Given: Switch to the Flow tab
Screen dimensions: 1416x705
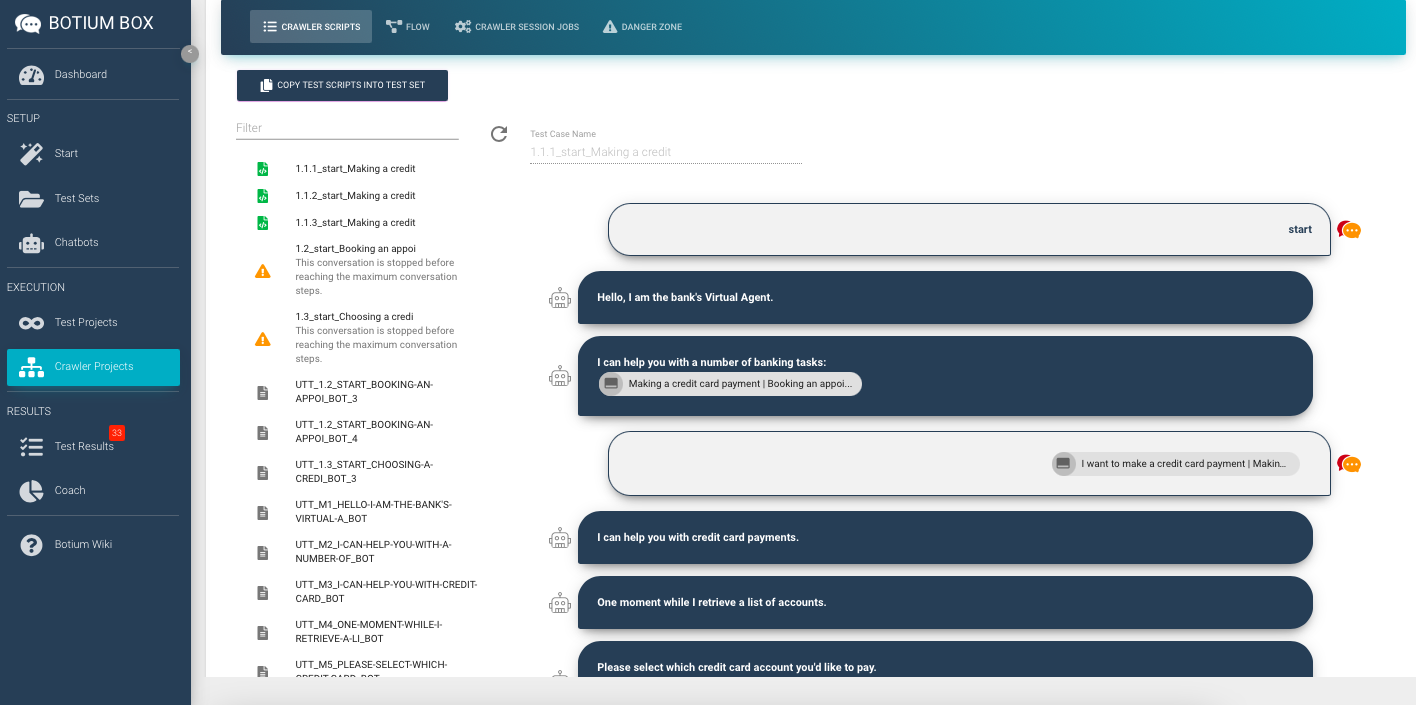Looking at the screenshot, I should pos(408,27).
